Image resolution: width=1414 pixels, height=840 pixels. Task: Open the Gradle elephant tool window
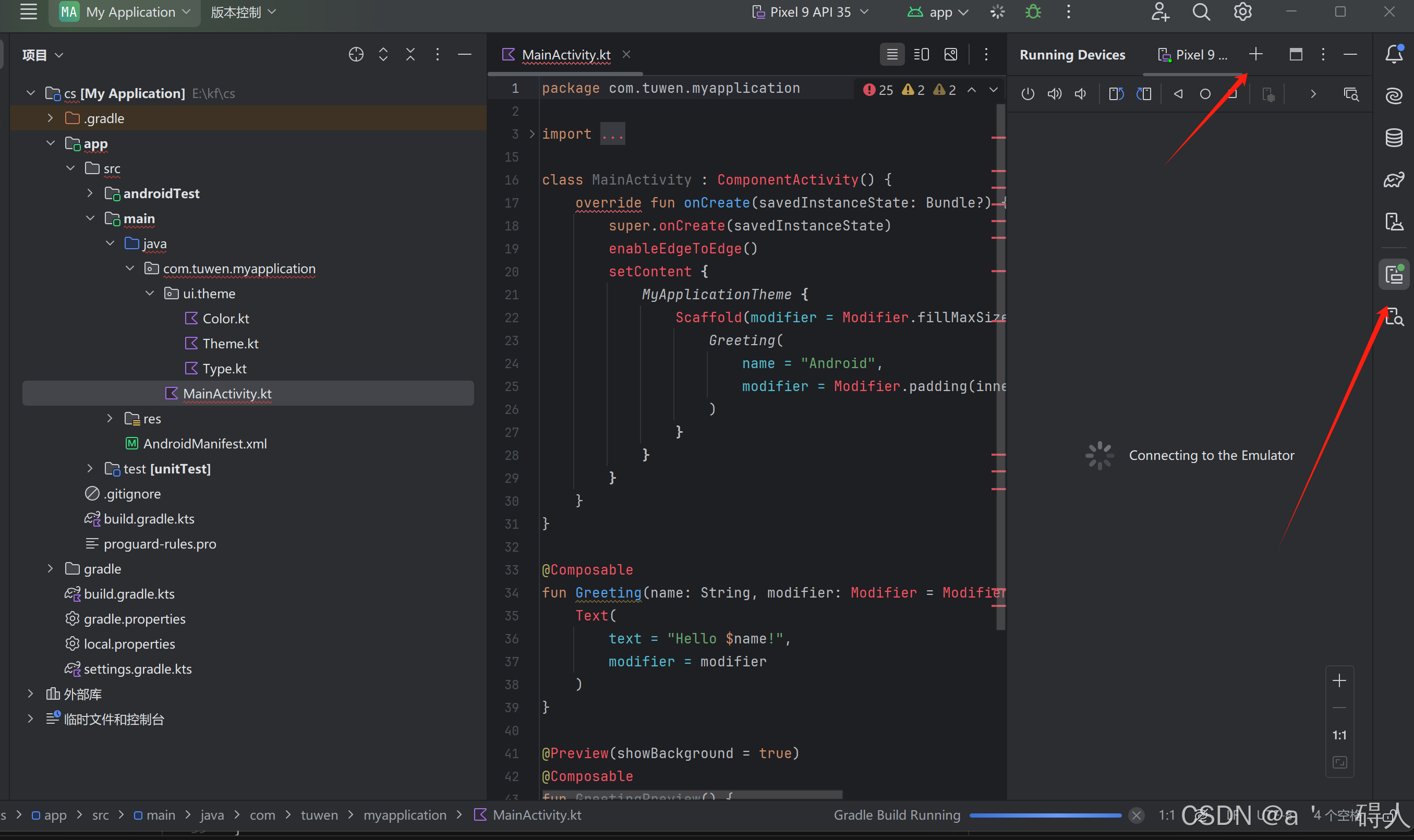pyautogui.click(x=1394, y=180)
